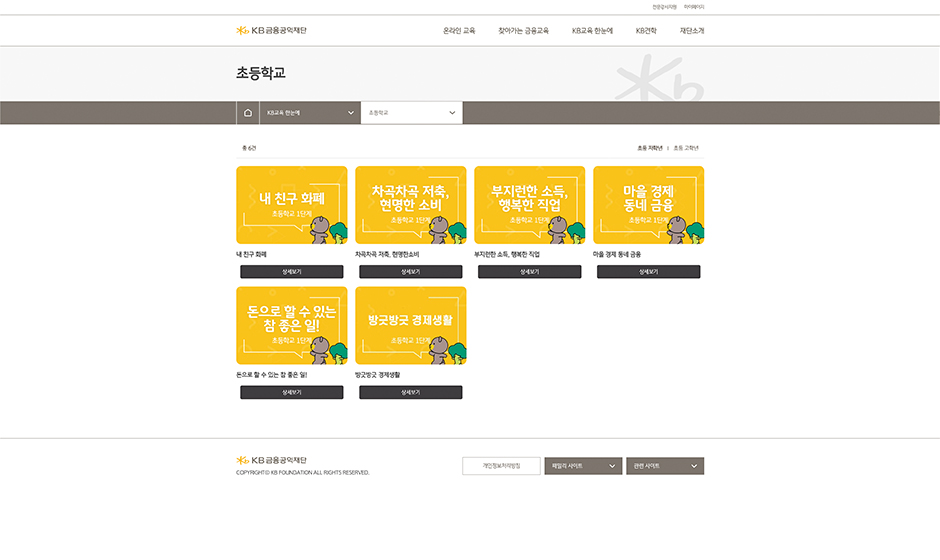Click 상세보기 under 방긋방긋 경제생활
Viewport: 940px width, 560px height.
coord(411,392)
